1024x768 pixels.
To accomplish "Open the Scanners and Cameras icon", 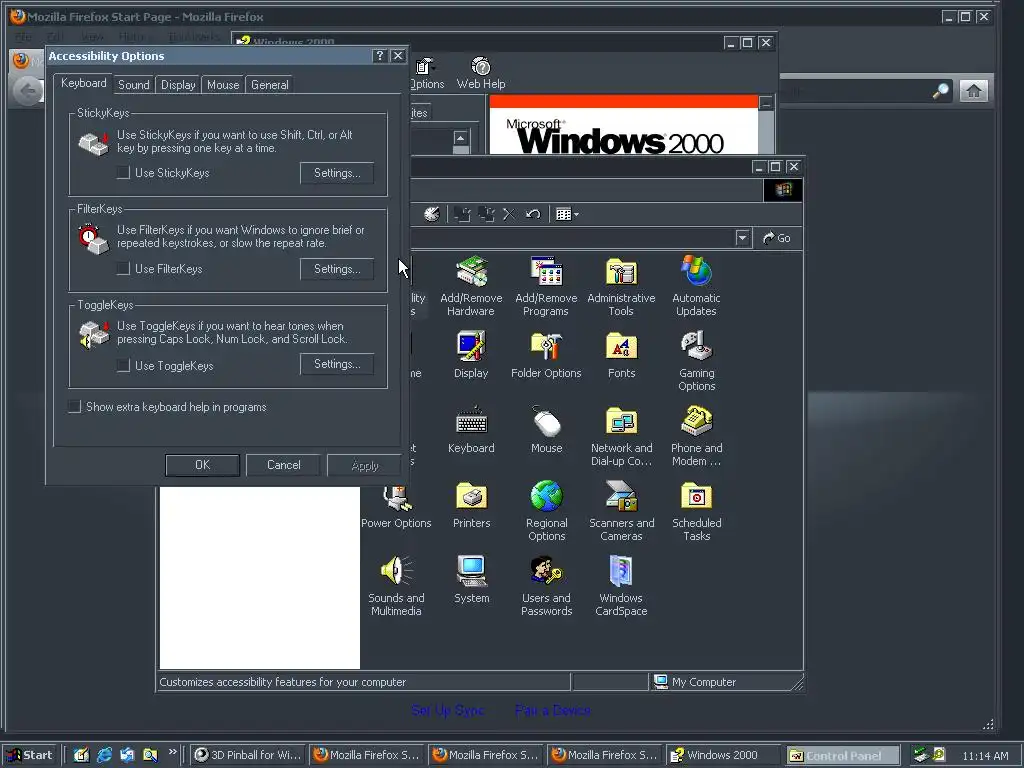I will (x=621, y=511).
